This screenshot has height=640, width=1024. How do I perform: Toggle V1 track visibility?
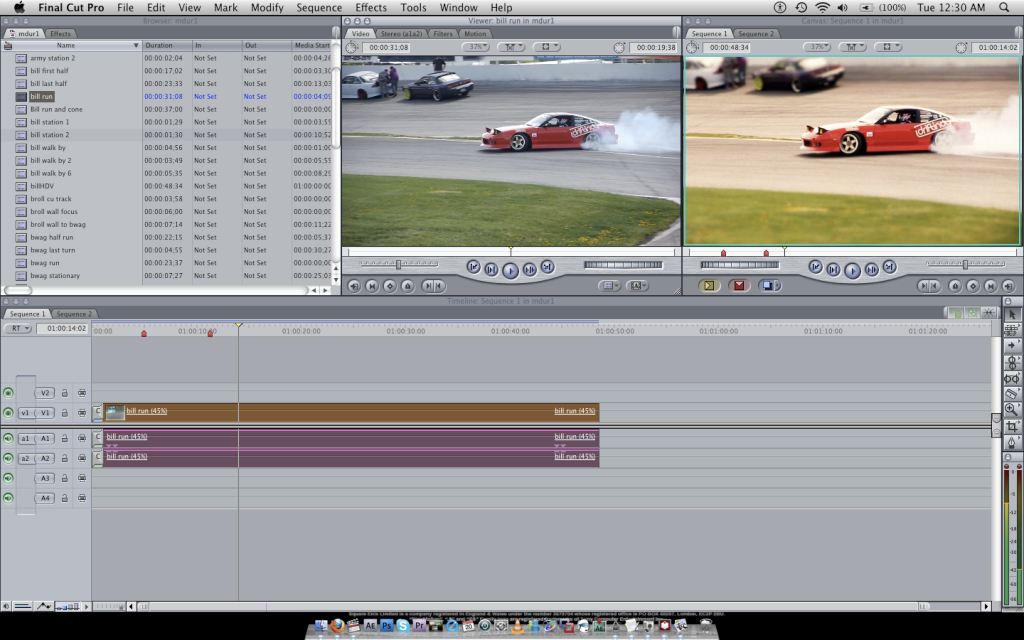[8, 412]
